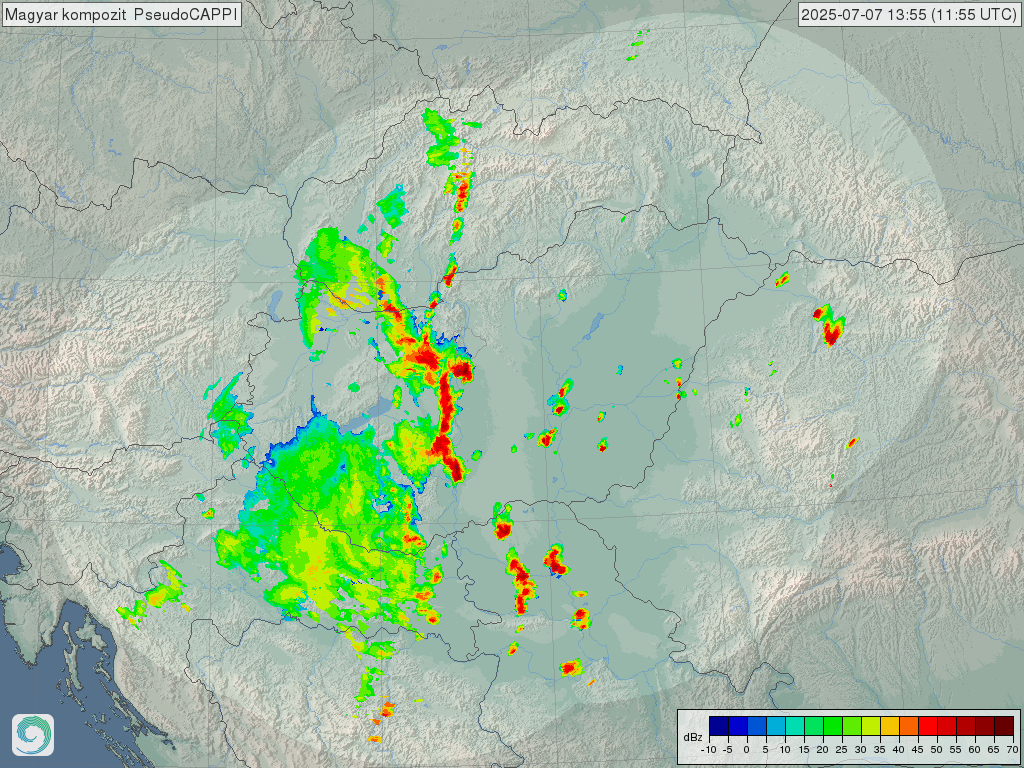The image size is (1024, 768).
Task: Click the '0' legend scale value
Action: pyautogui.click(x=746, y=750)
